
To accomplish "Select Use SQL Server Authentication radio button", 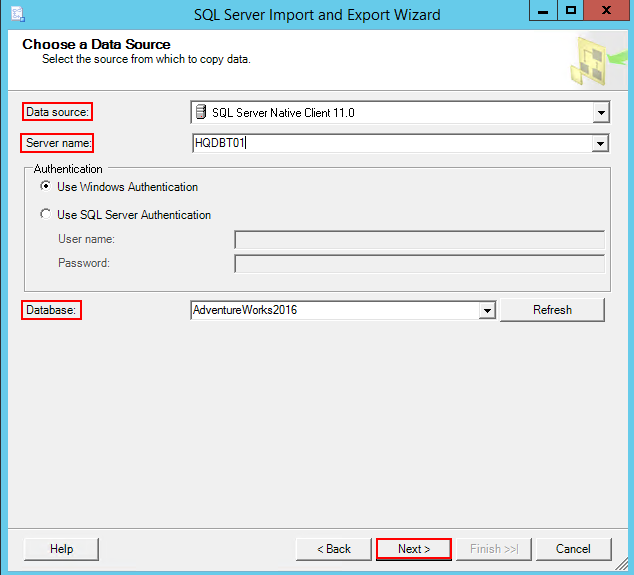I will click(x=46, y=214).
